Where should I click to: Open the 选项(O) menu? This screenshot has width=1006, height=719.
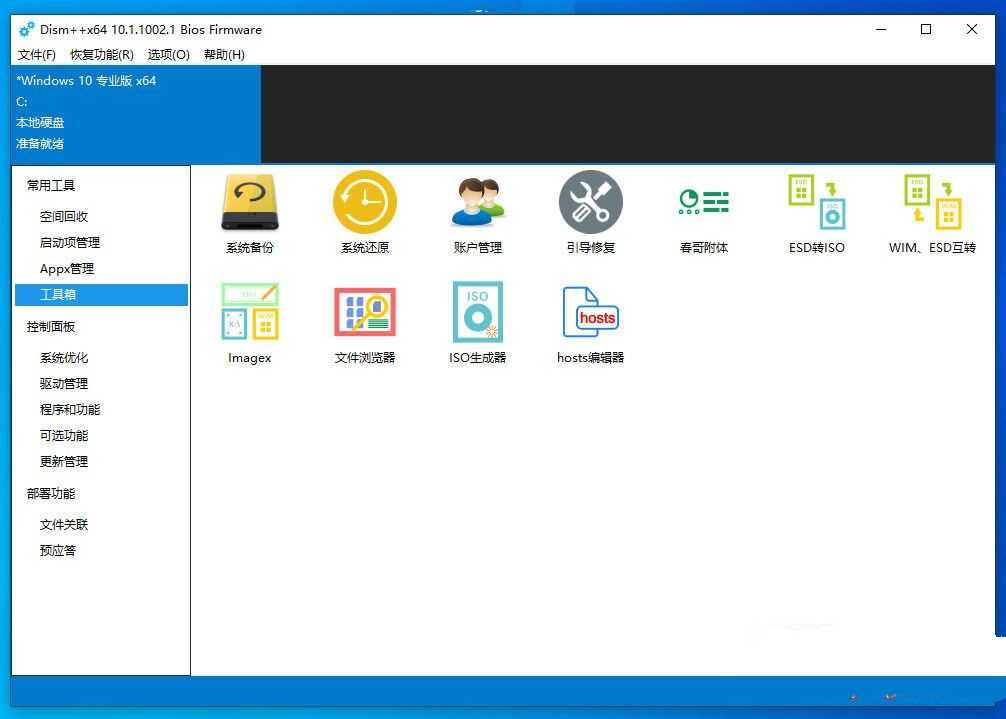tap(167, 55)
